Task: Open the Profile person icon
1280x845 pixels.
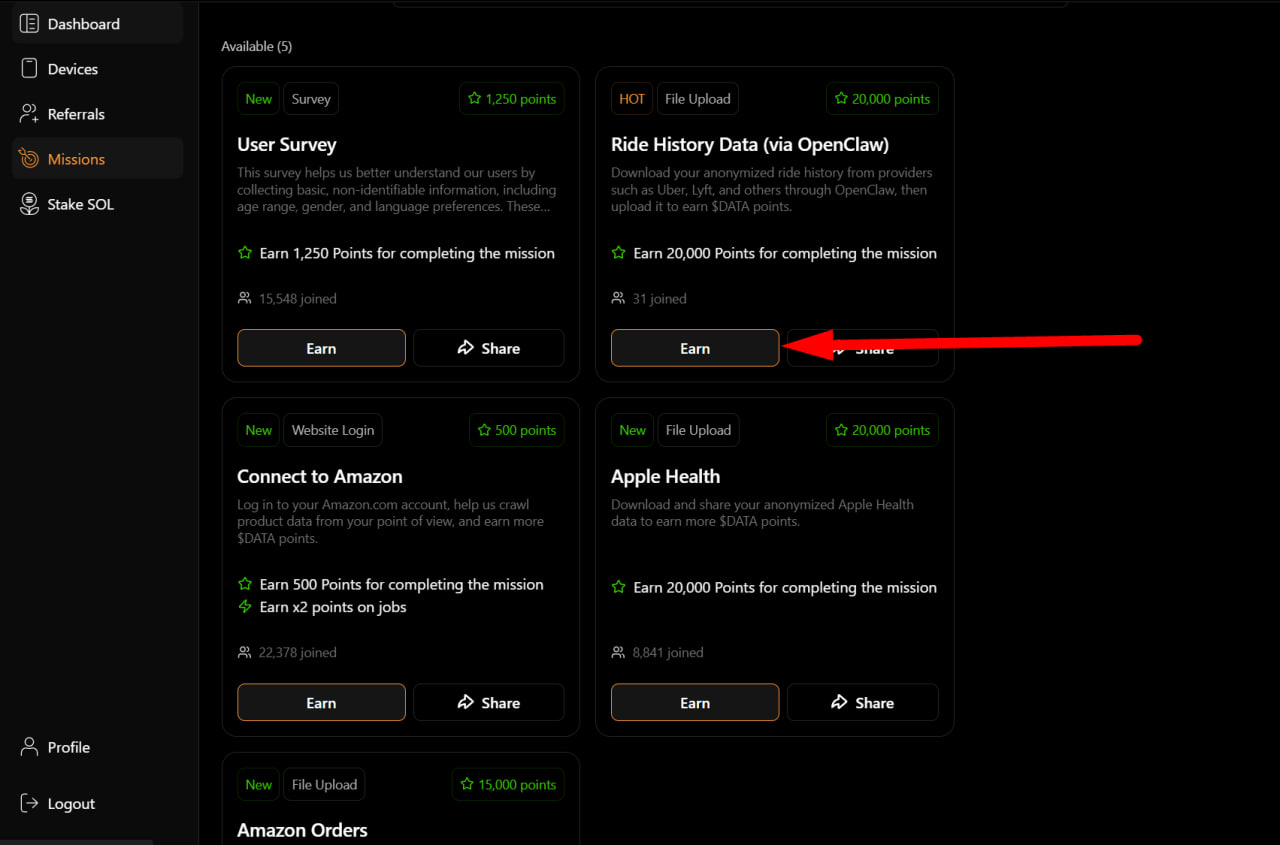Action: [29, 747]
